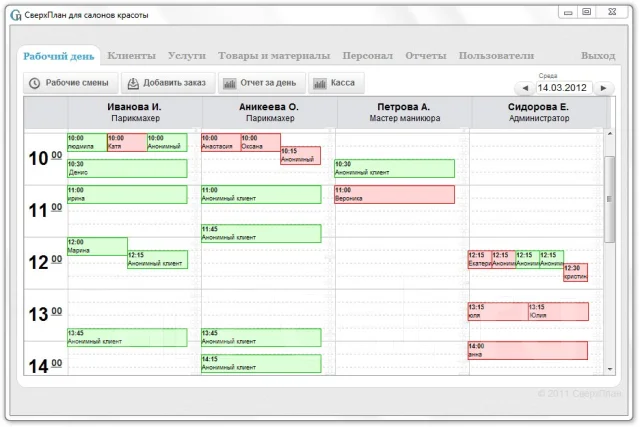Open the 14:15 Анонимный клиент appointment
Viewport: 640px width, 427px height.
[261, 363]
